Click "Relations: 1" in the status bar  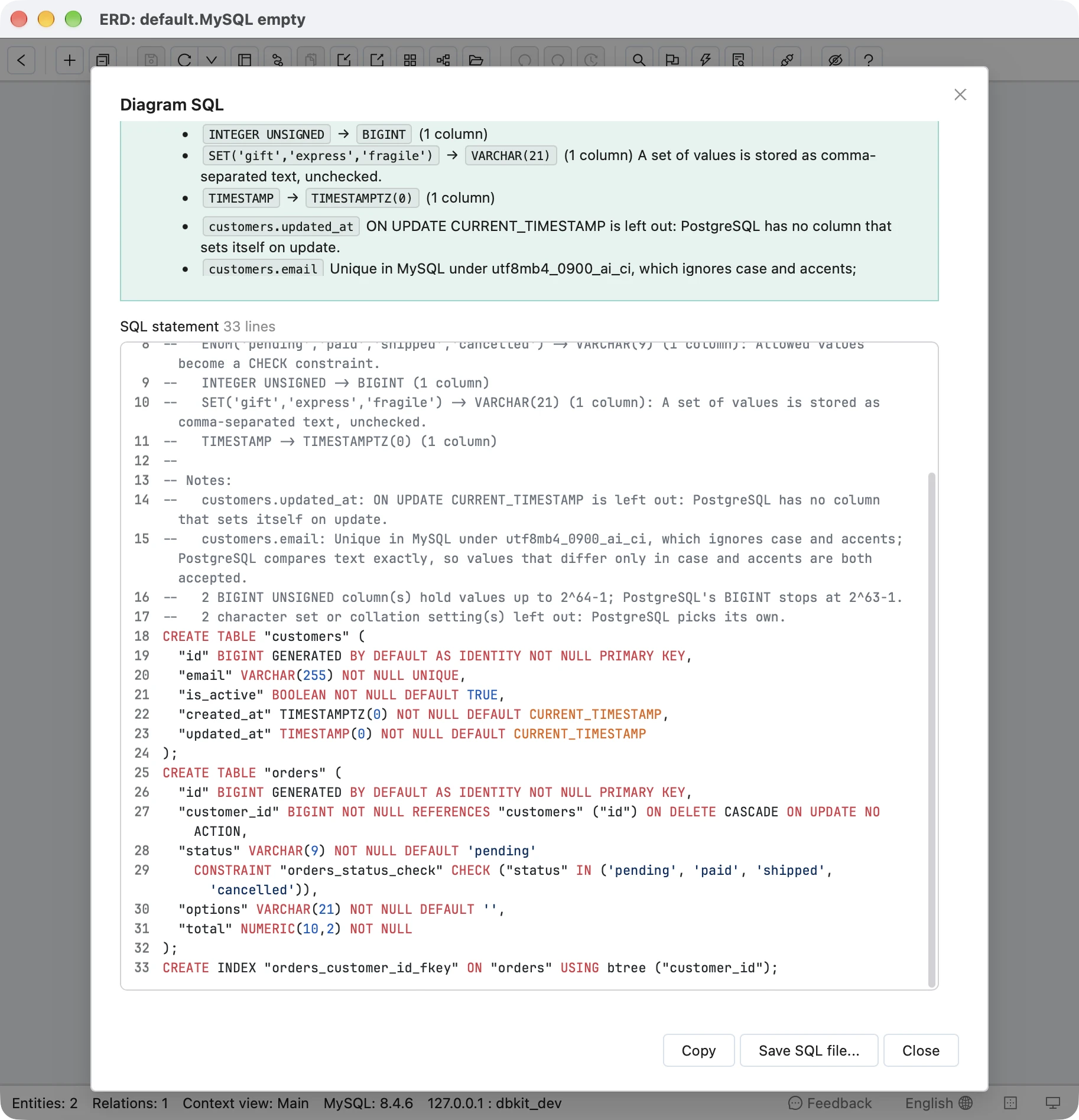click(x=130, y=1103)
